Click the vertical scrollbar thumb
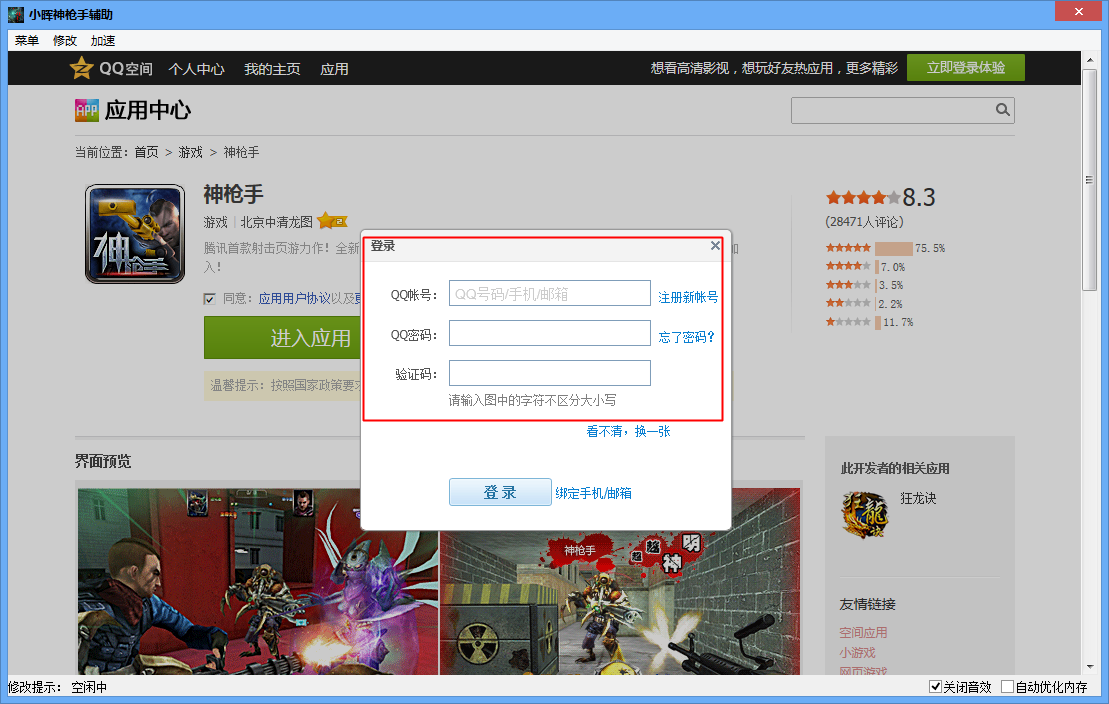The image size is (1109, 704). click(x=1089, y=180)
